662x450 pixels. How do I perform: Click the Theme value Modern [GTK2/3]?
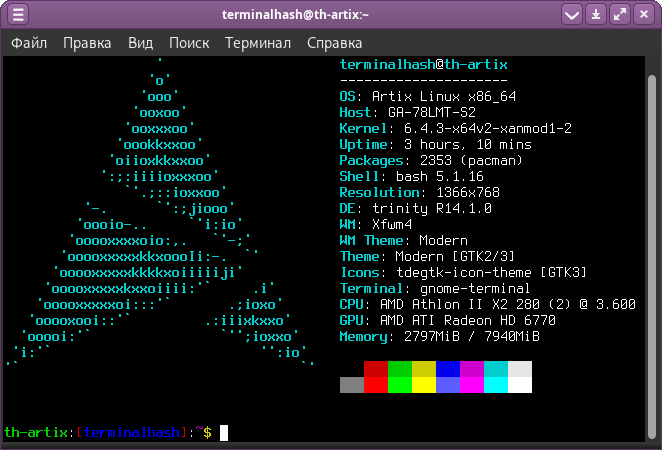pyautogui.click(x=455, y=257)
